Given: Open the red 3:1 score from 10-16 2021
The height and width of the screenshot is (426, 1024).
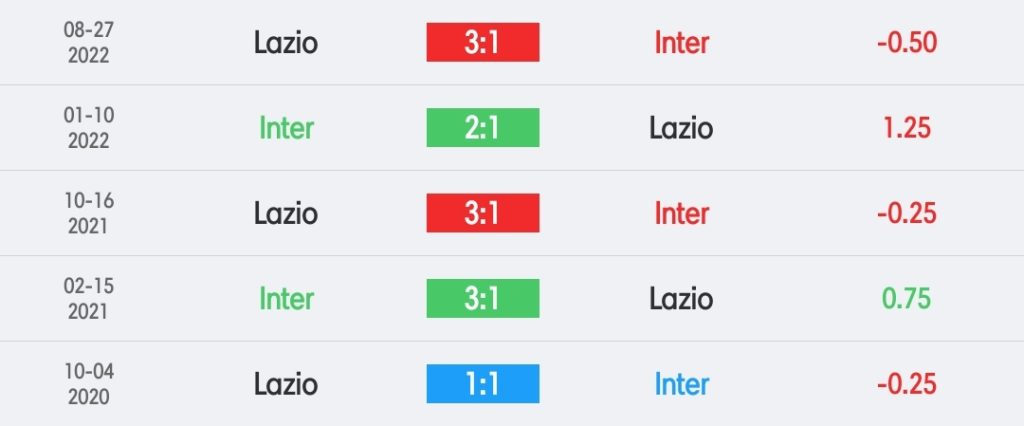Looking at the screenshot, I should [483, 213].
